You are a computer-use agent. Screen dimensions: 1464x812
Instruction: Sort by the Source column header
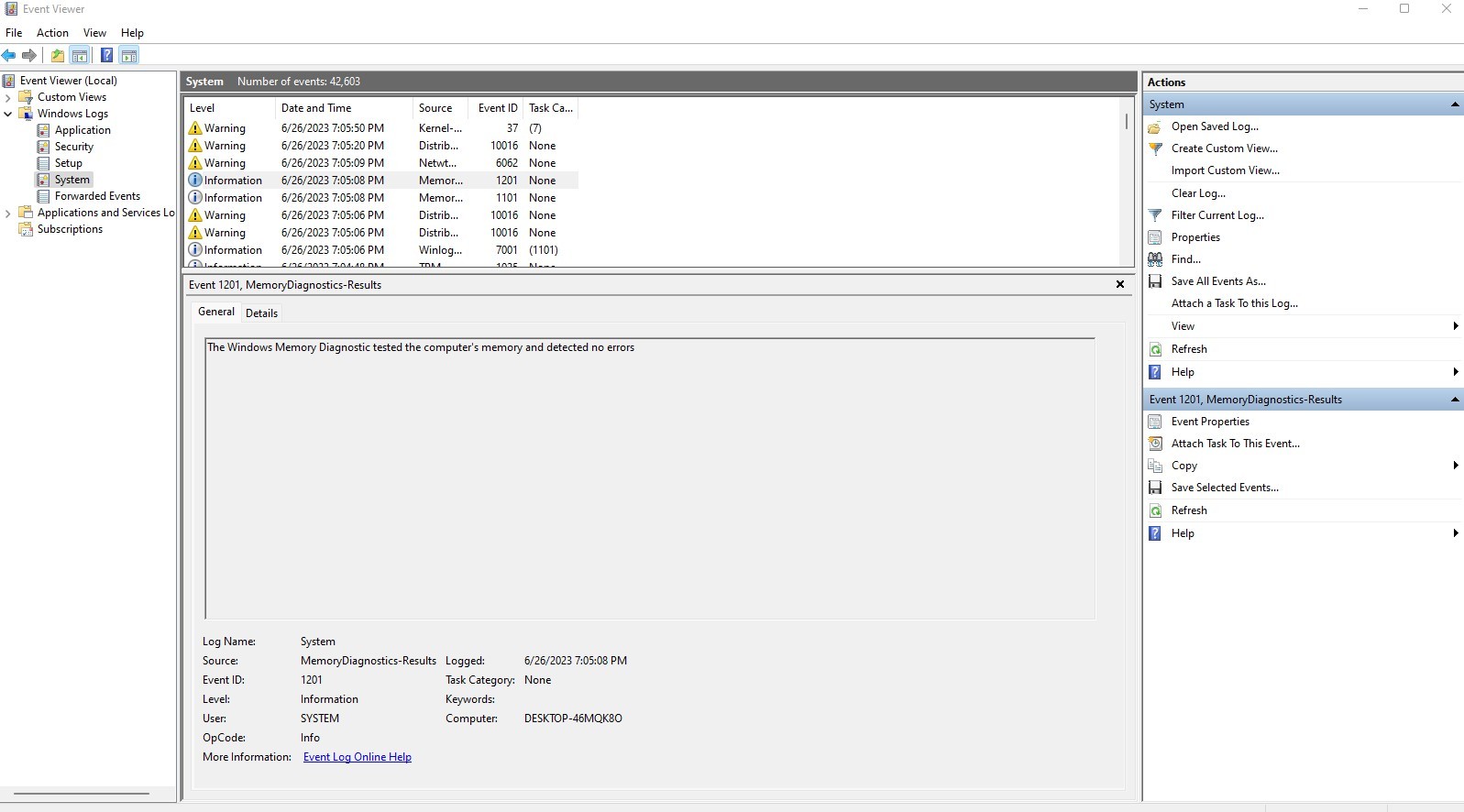[x=442, y=108]
